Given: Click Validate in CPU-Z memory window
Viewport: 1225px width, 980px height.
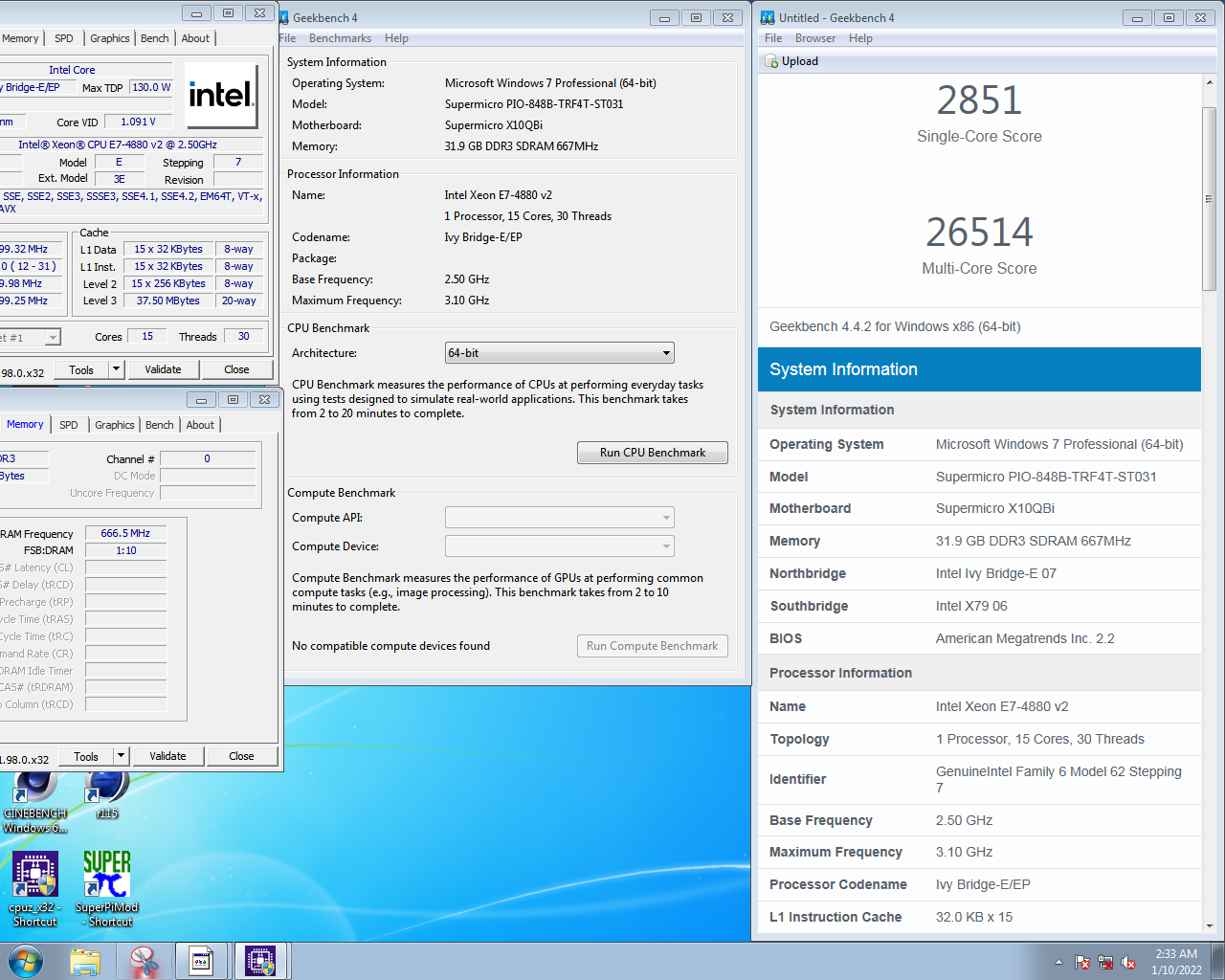Looking at the screenshot, I should 167,756.
